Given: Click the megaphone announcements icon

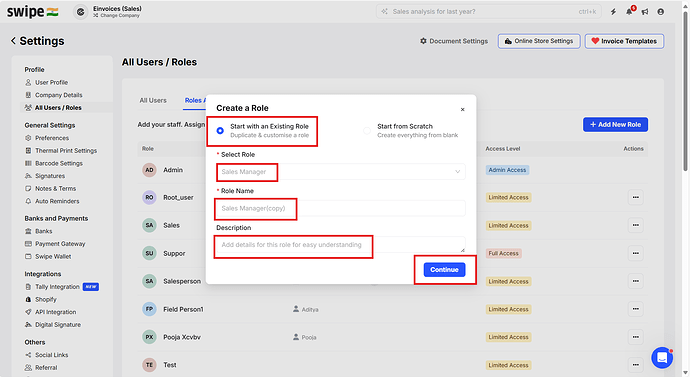Looking at the screenshot, I should point(645,12).
